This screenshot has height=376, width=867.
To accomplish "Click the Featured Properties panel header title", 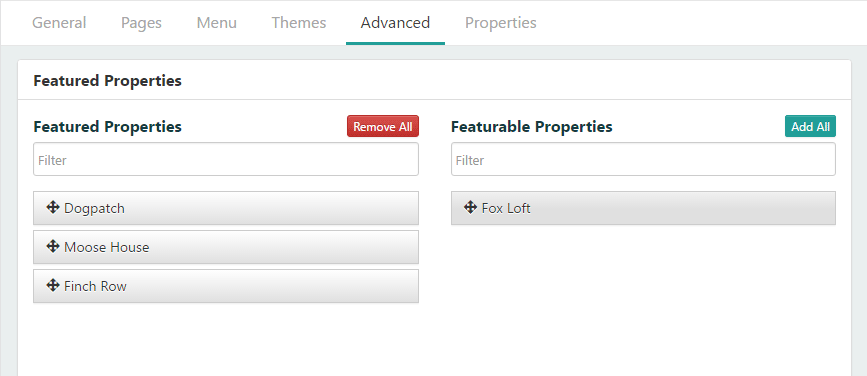I will pos(107,81).
